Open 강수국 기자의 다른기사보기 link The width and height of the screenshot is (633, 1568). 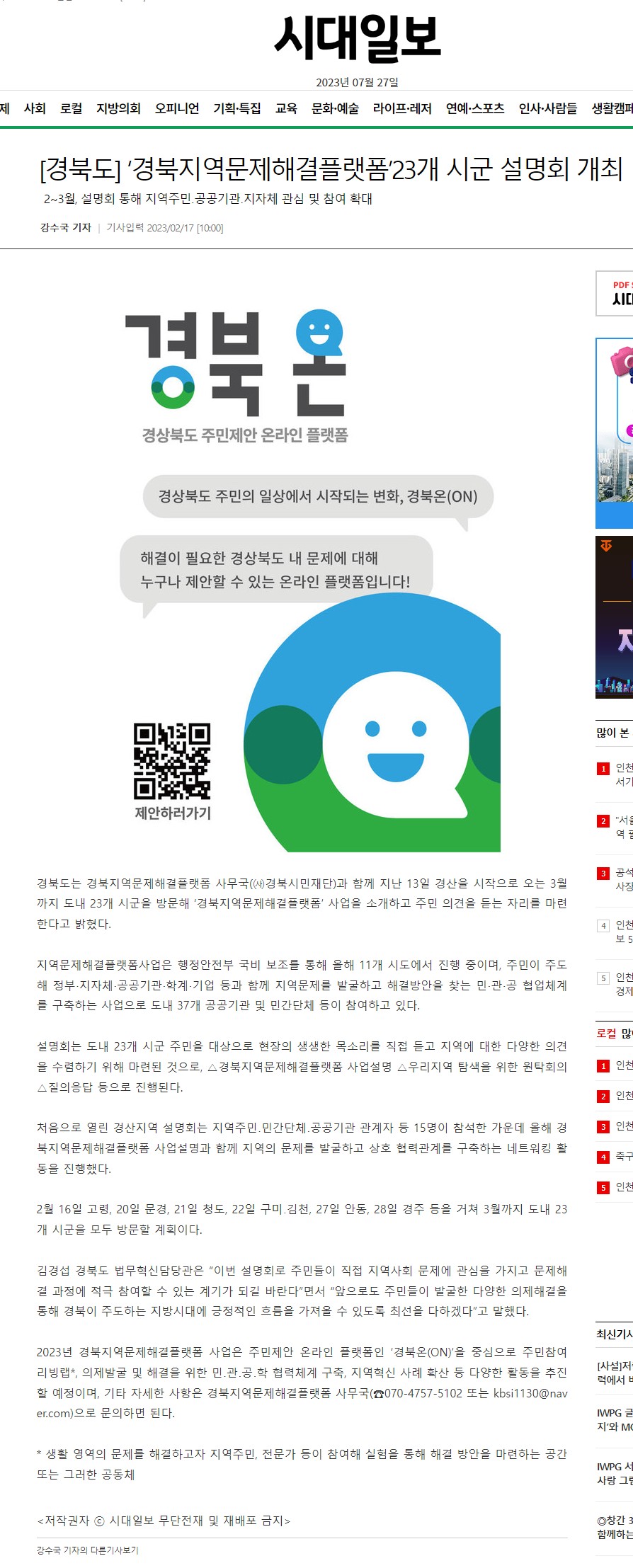(x=88, y=1550)
